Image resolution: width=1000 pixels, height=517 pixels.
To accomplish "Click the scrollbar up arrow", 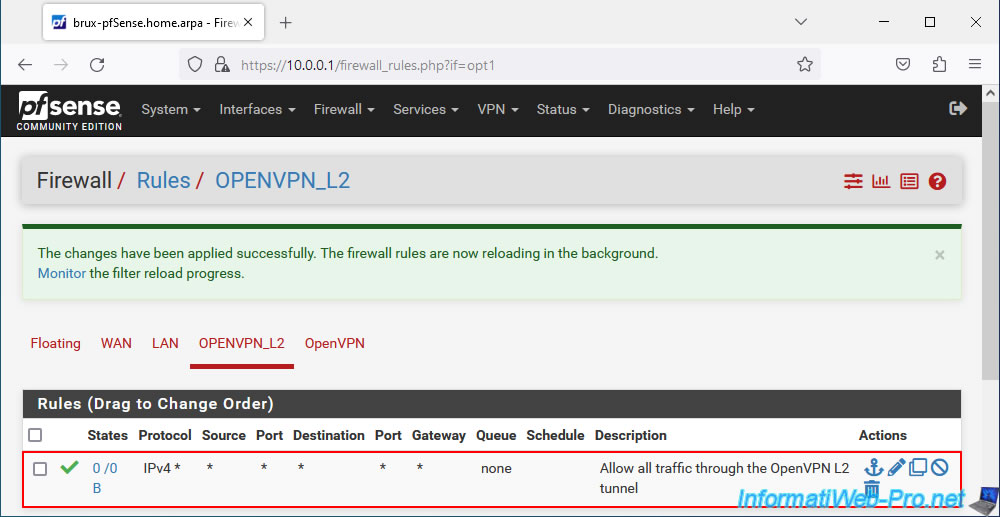I will pyautogui.click(x=990, y=94).
